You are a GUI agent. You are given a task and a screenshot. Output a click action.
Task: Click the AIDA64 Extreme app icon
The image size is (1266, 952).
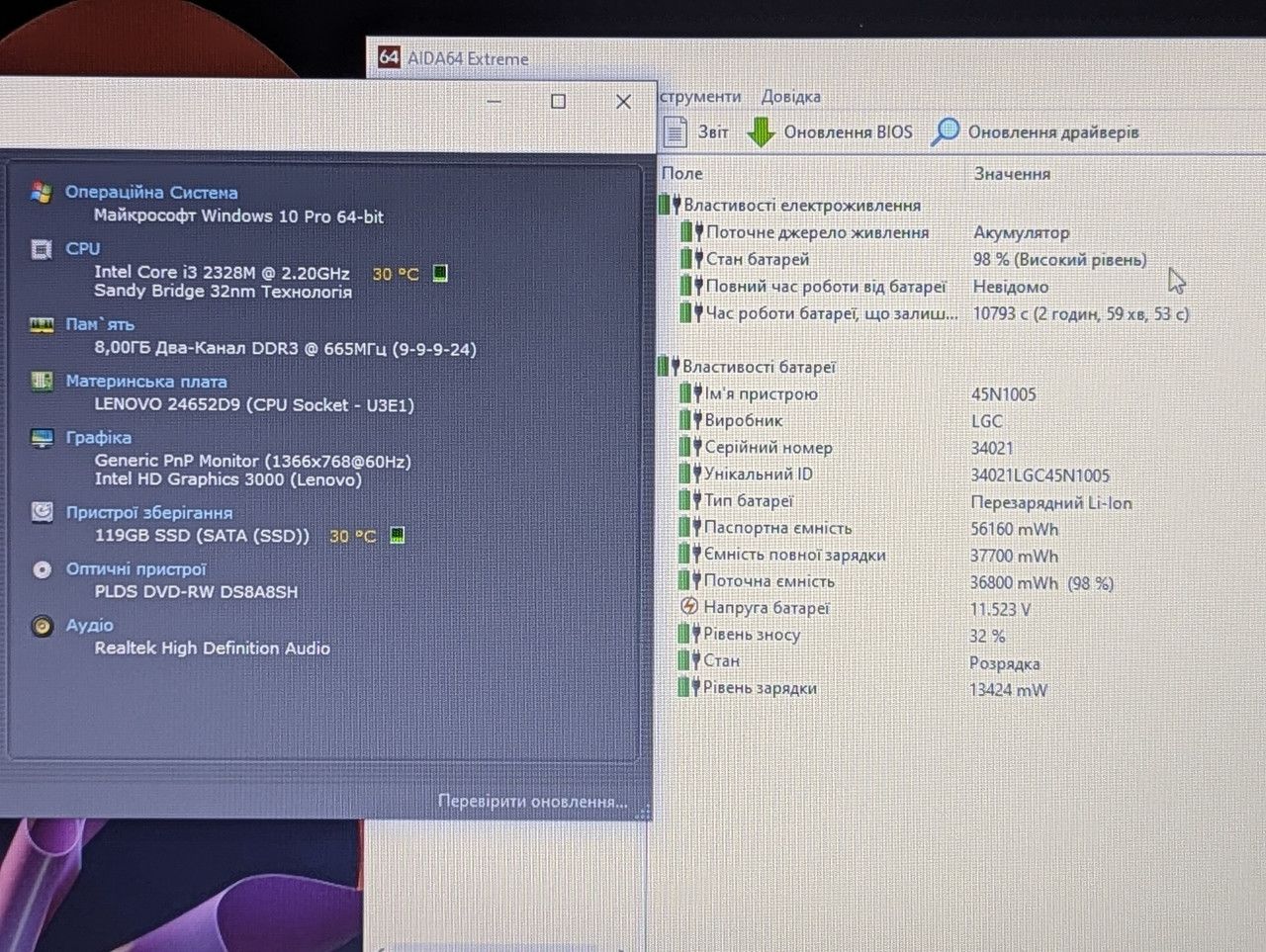[389, 57]
